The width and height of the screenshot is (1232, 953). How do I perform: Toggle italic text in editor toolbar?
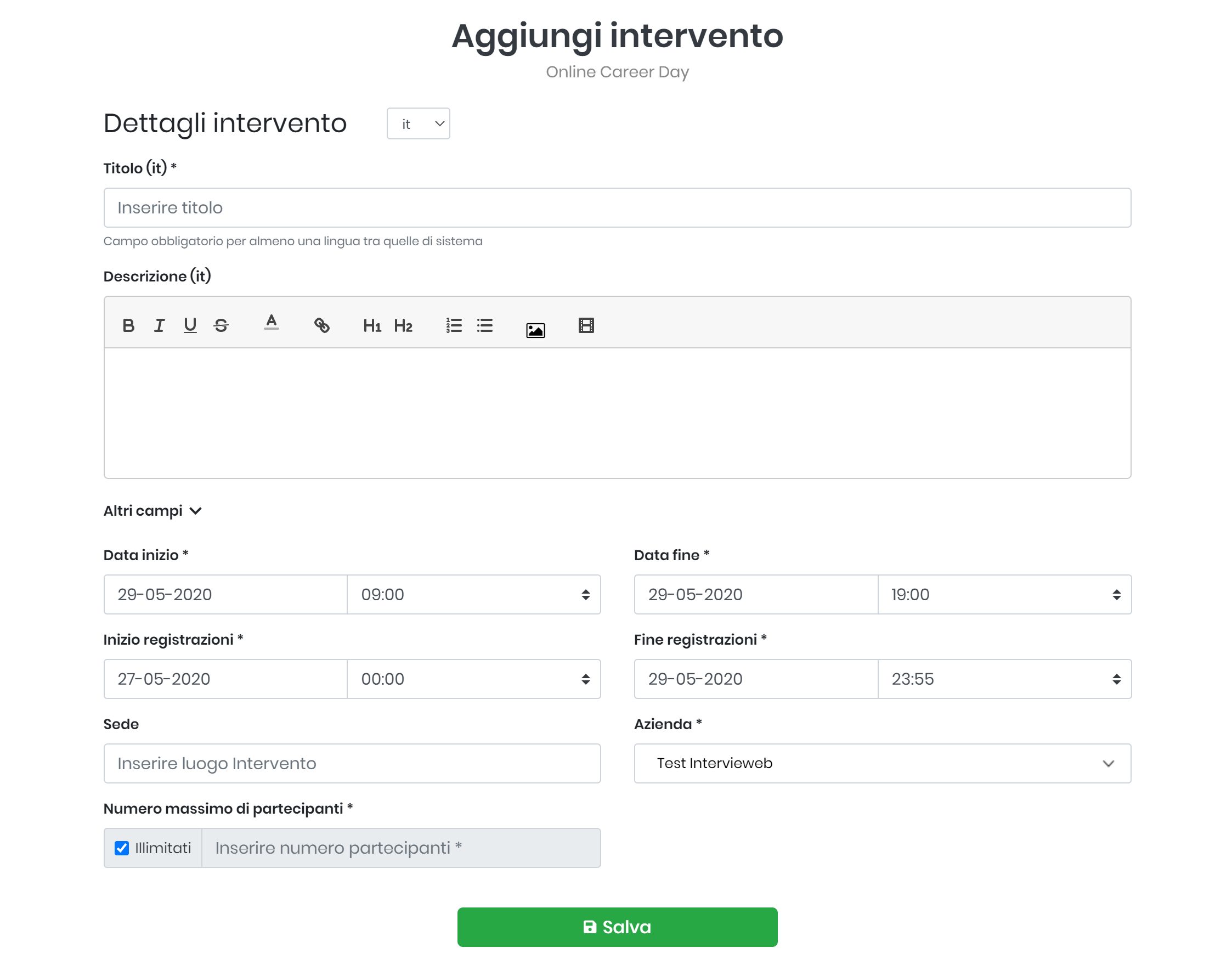point(159,325)
